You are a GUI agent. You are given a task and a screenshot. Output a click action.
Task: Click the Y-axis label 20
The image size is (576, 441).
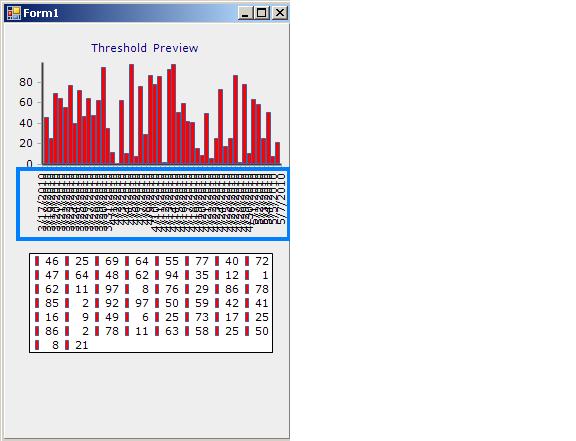(x=26, y=143)
